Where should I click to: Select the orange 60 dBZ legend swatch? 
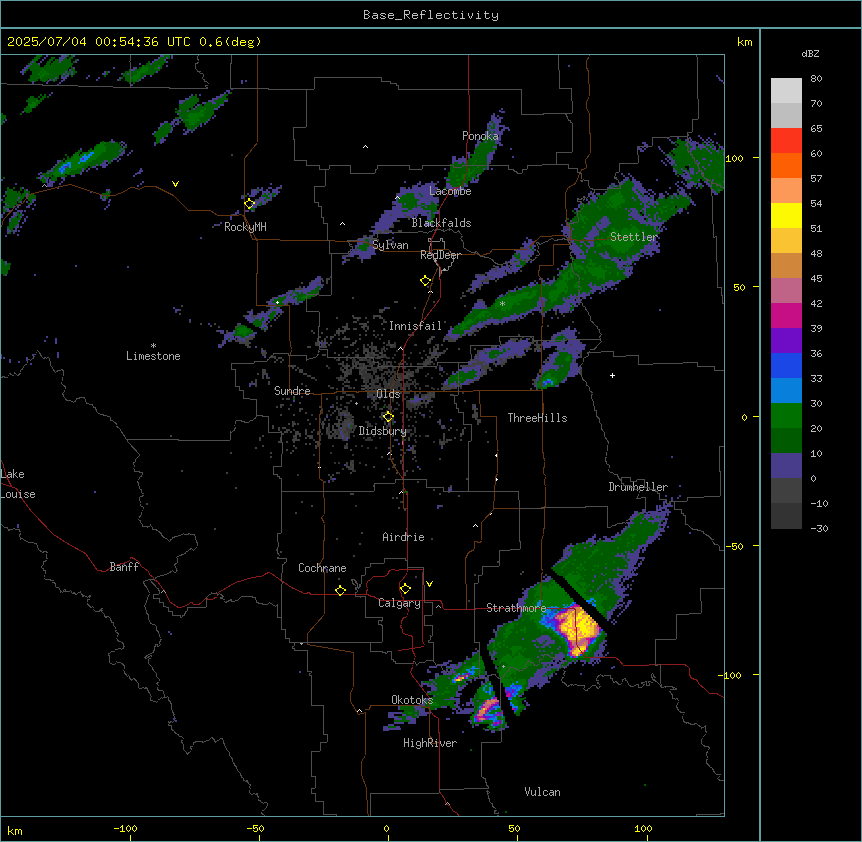click(x=786, y=165)
